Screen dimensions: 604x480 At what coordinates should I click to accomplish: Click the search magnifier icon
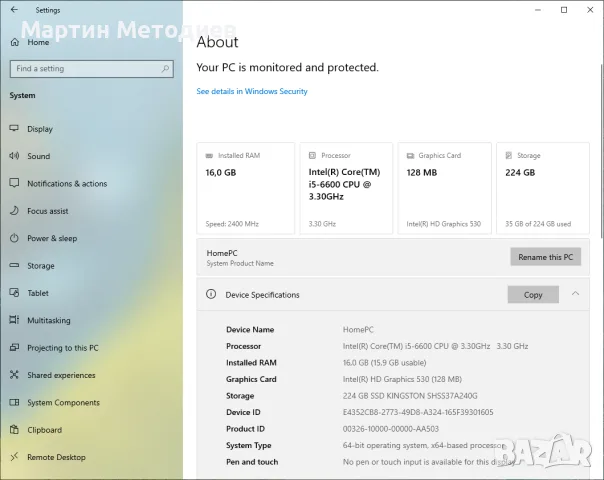click(x=165, y=69)
